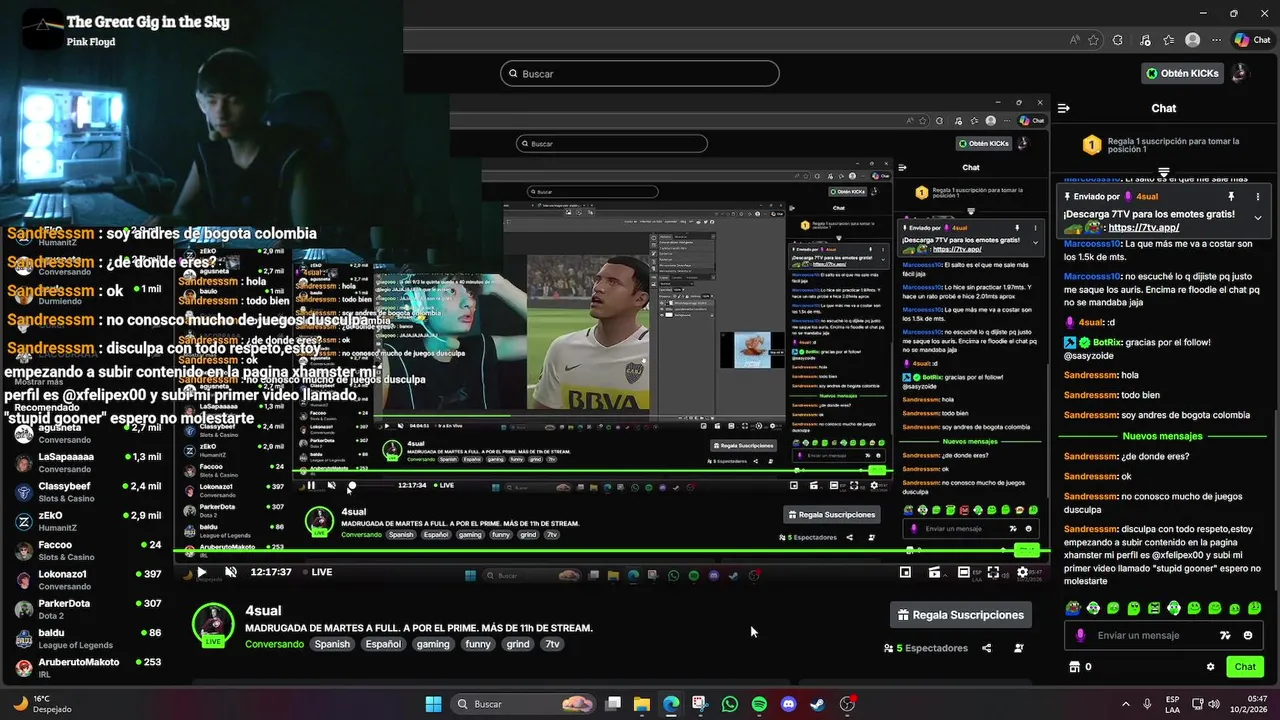Toggle mini-player (picture-in-picture) icon
Viewport: 1280px width, 720px height.
pos(905,572)
